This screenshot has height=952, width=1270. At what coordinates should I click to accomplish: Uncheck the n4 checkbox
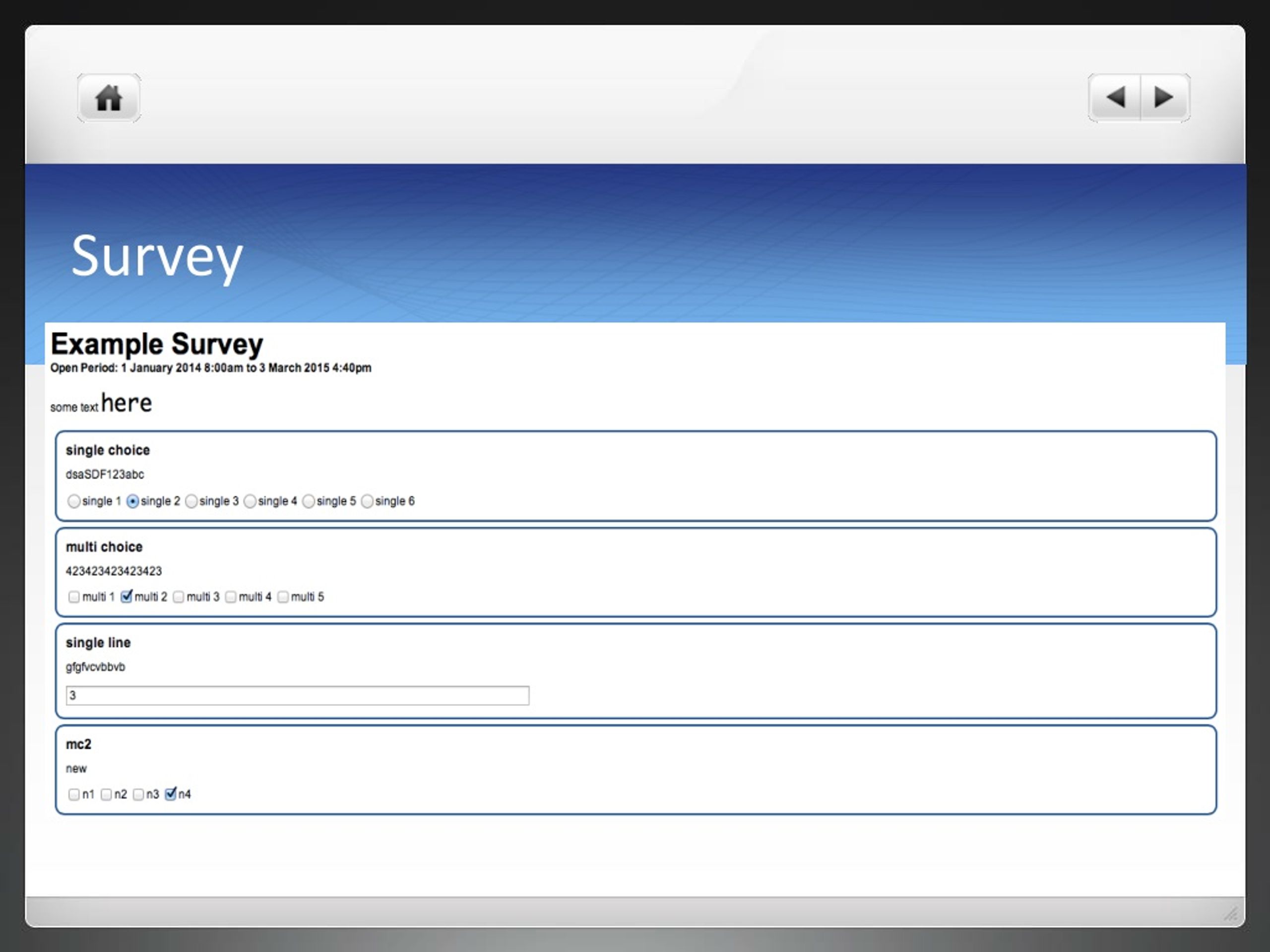(x=171, y=794)
